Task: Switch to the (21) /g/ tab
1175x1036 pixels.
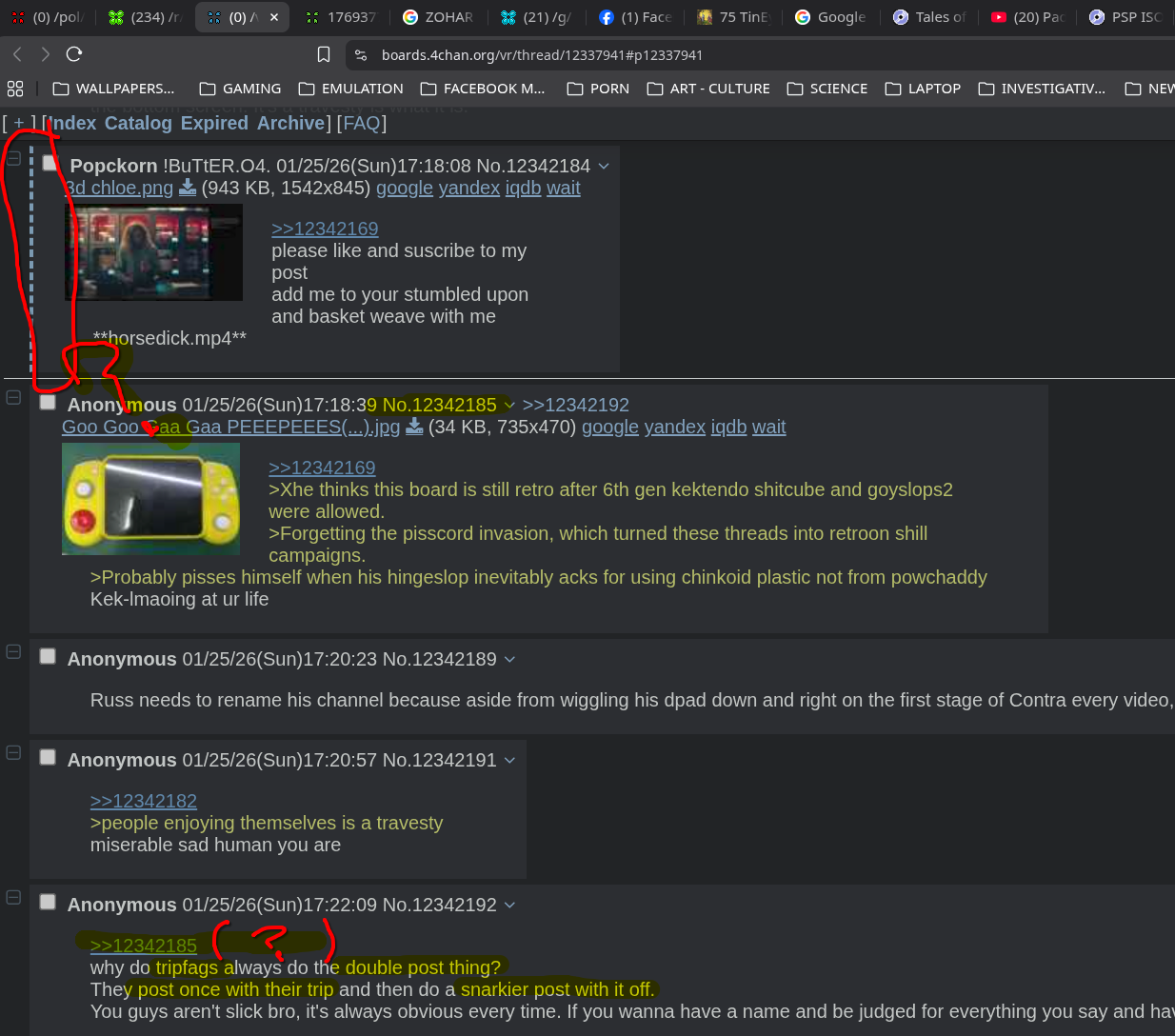Action: coord(537,17)
